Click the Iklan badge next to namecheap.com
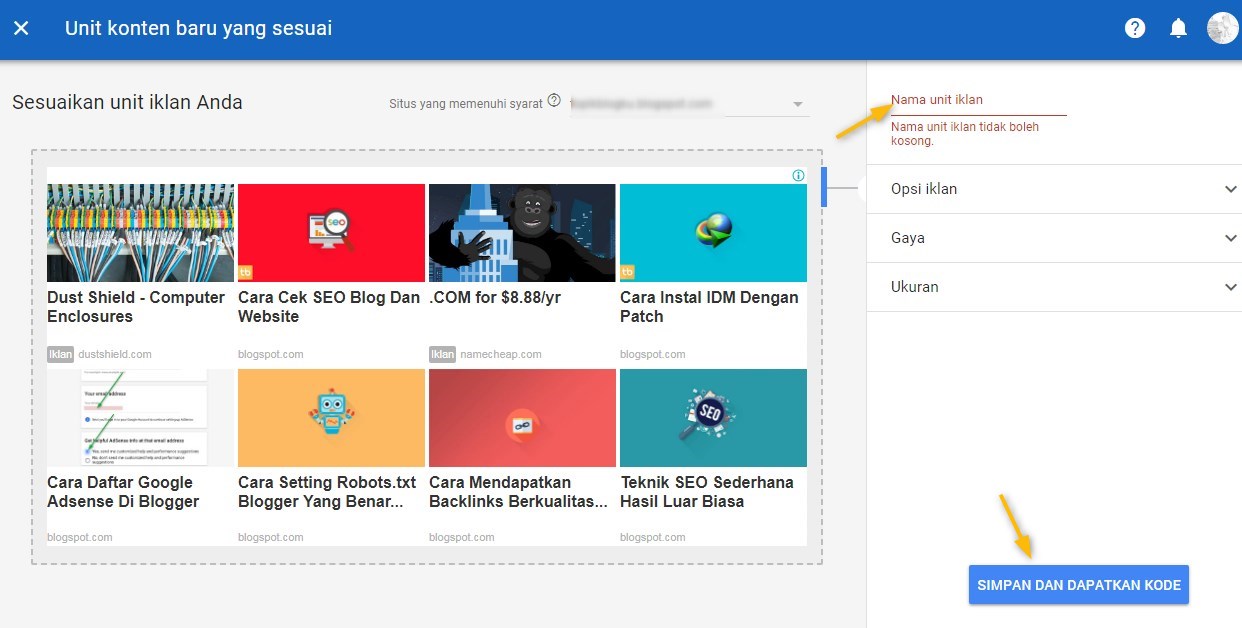Viewport: 1242px width, 628px height. (442, 354)
